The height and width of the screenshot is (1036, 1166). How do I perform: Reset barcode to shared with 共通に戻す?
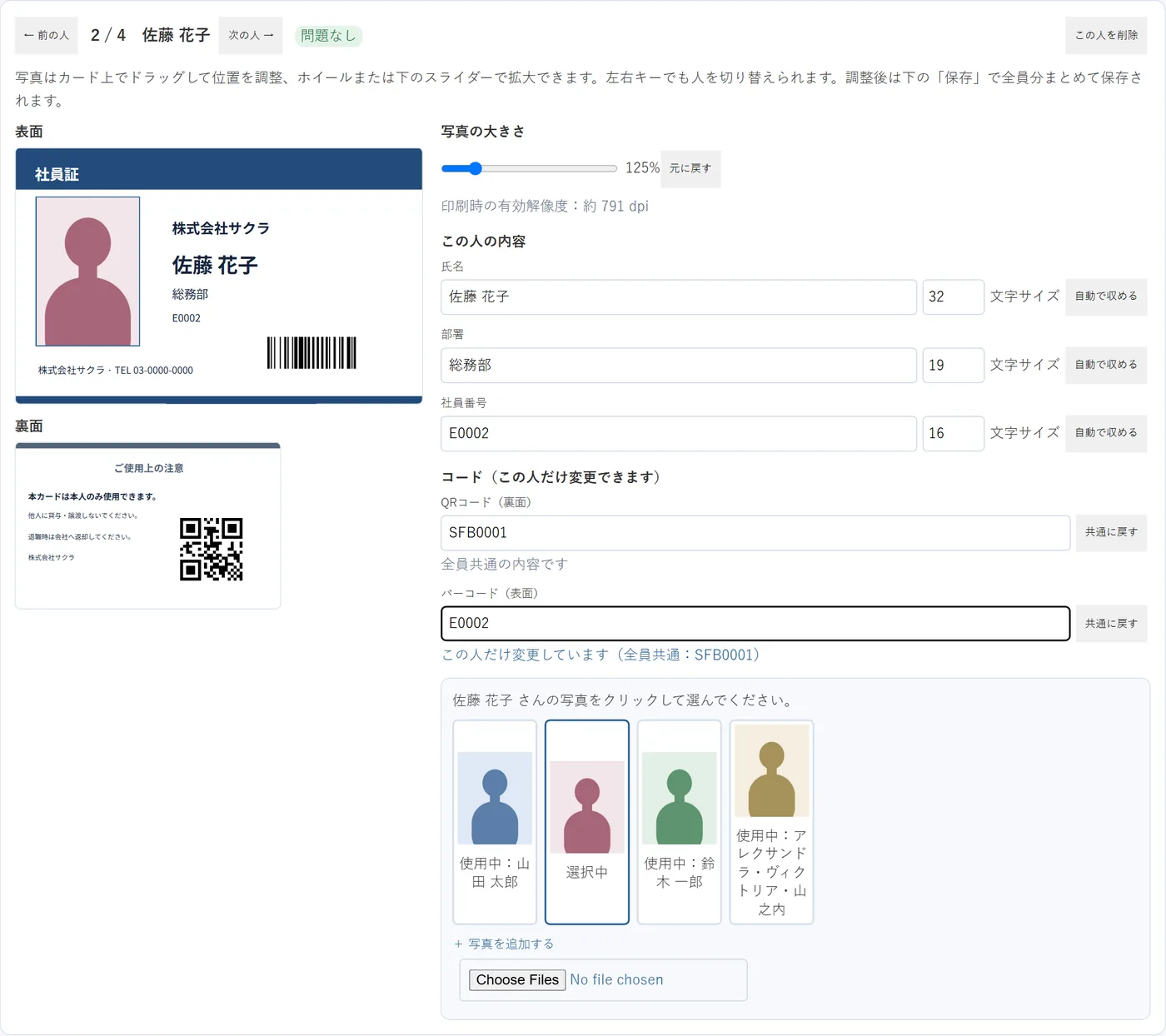click(1111, 624)
